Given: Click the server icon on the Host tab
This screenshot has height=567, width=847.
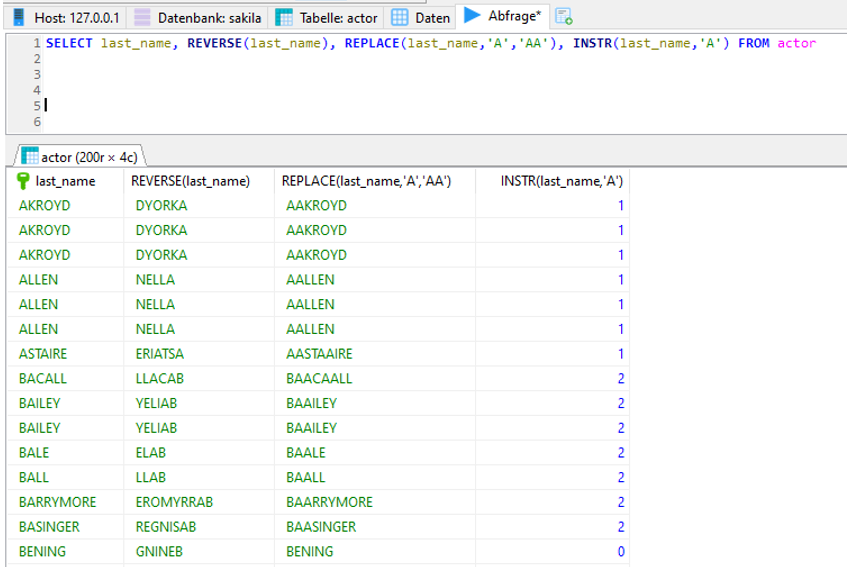Looking at the screenshot, I should point(19,18).
